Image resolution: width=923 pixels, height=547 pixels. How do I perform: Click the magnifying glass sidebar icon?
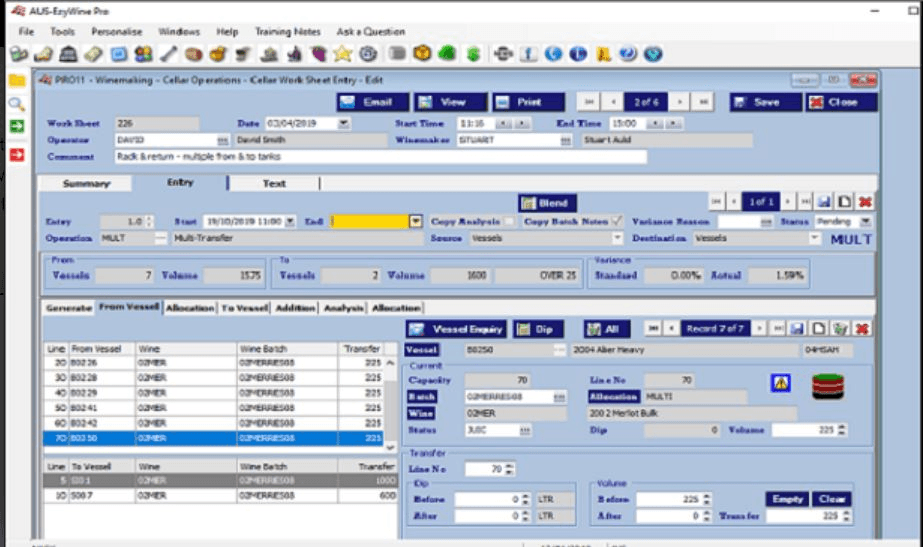17,104
